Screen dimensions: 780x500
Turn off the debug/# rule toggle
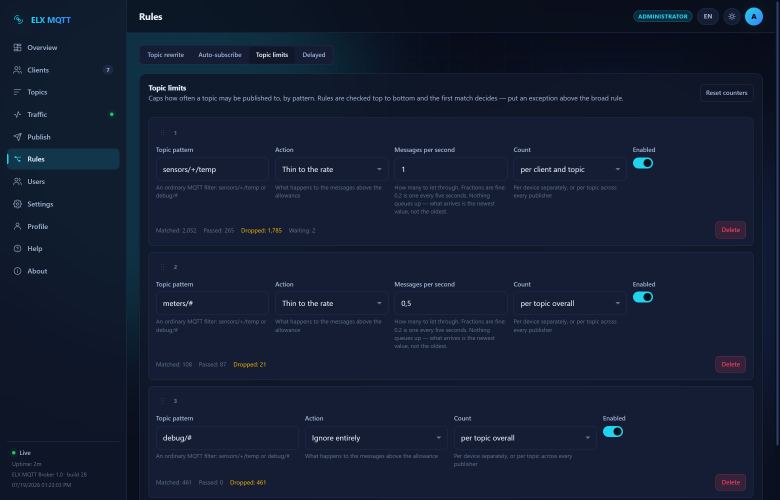(613, 432)
